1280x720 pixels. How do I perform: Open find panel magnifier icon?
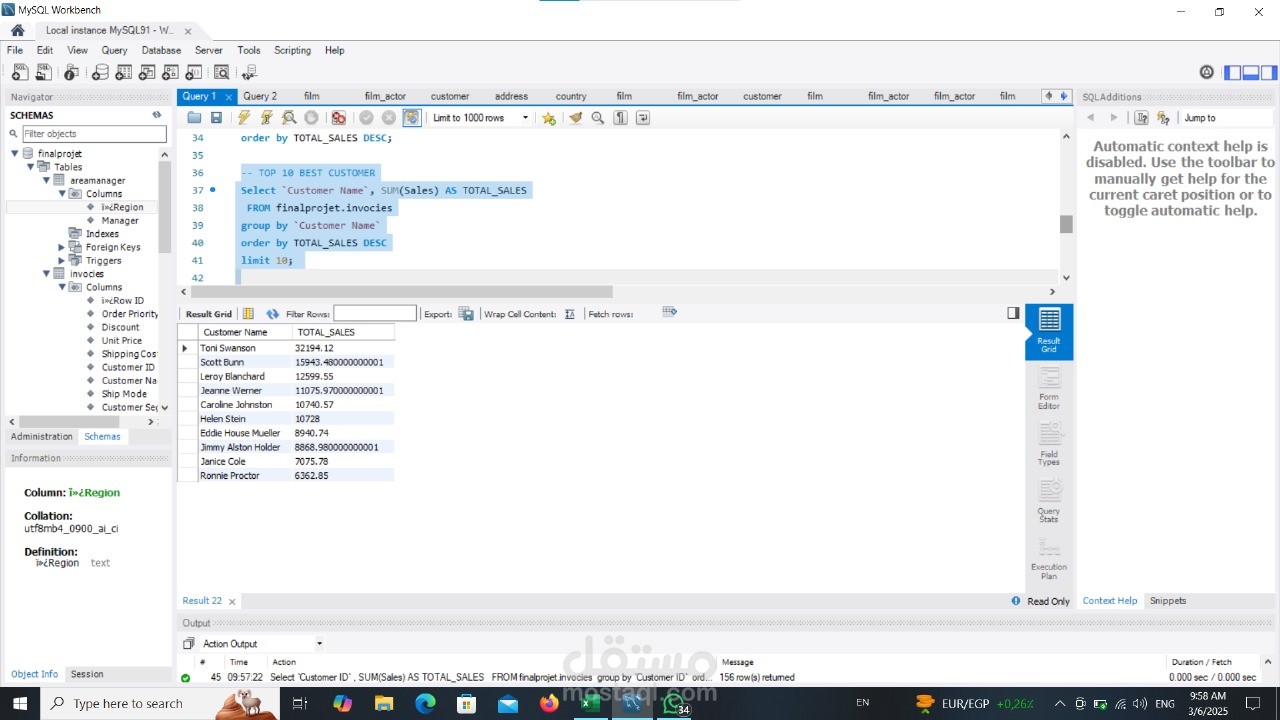click(598, 118)
